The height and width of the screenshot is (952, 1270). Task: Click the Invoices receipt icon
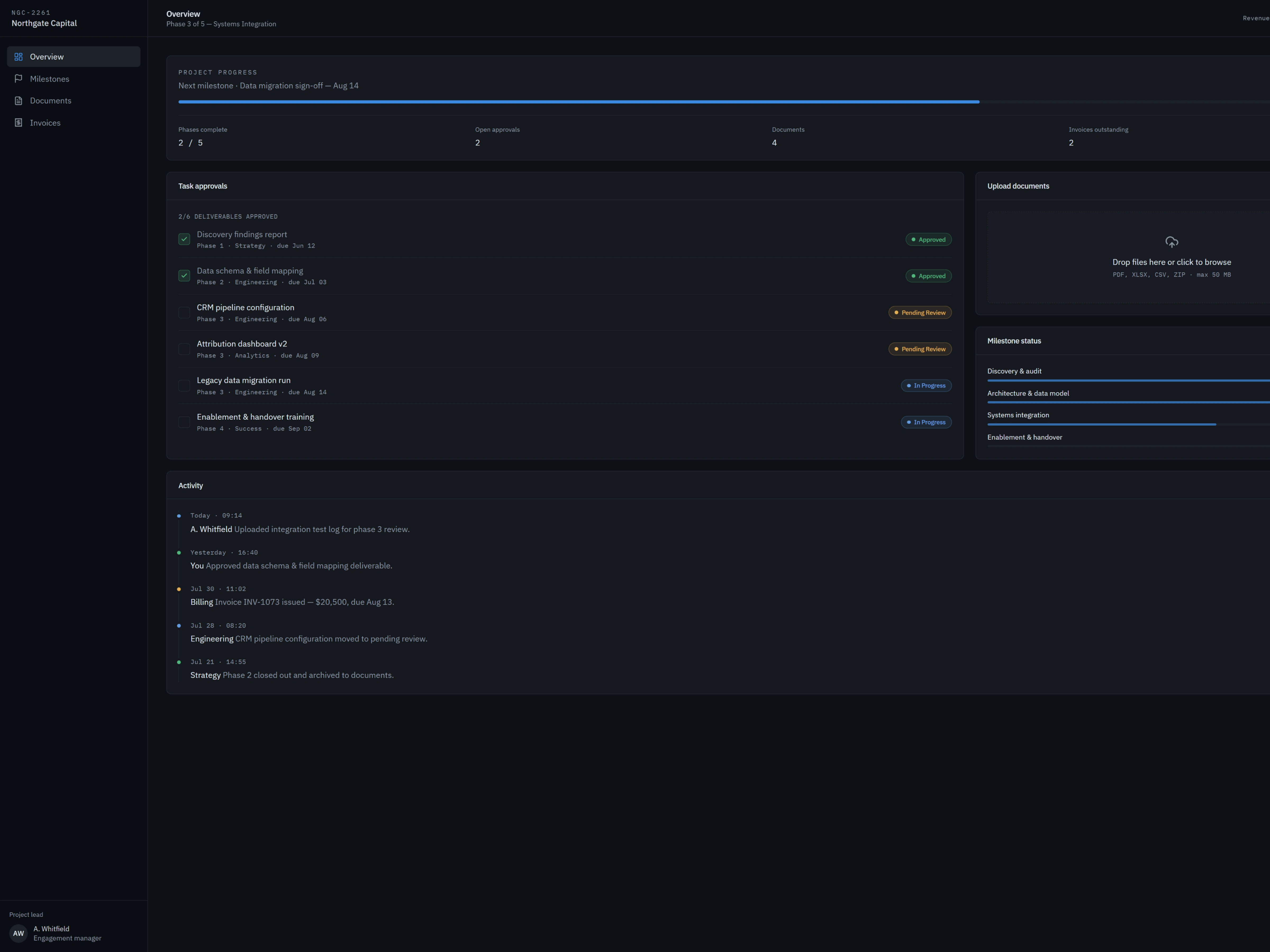pyautogui.click(x=18, y=123)
